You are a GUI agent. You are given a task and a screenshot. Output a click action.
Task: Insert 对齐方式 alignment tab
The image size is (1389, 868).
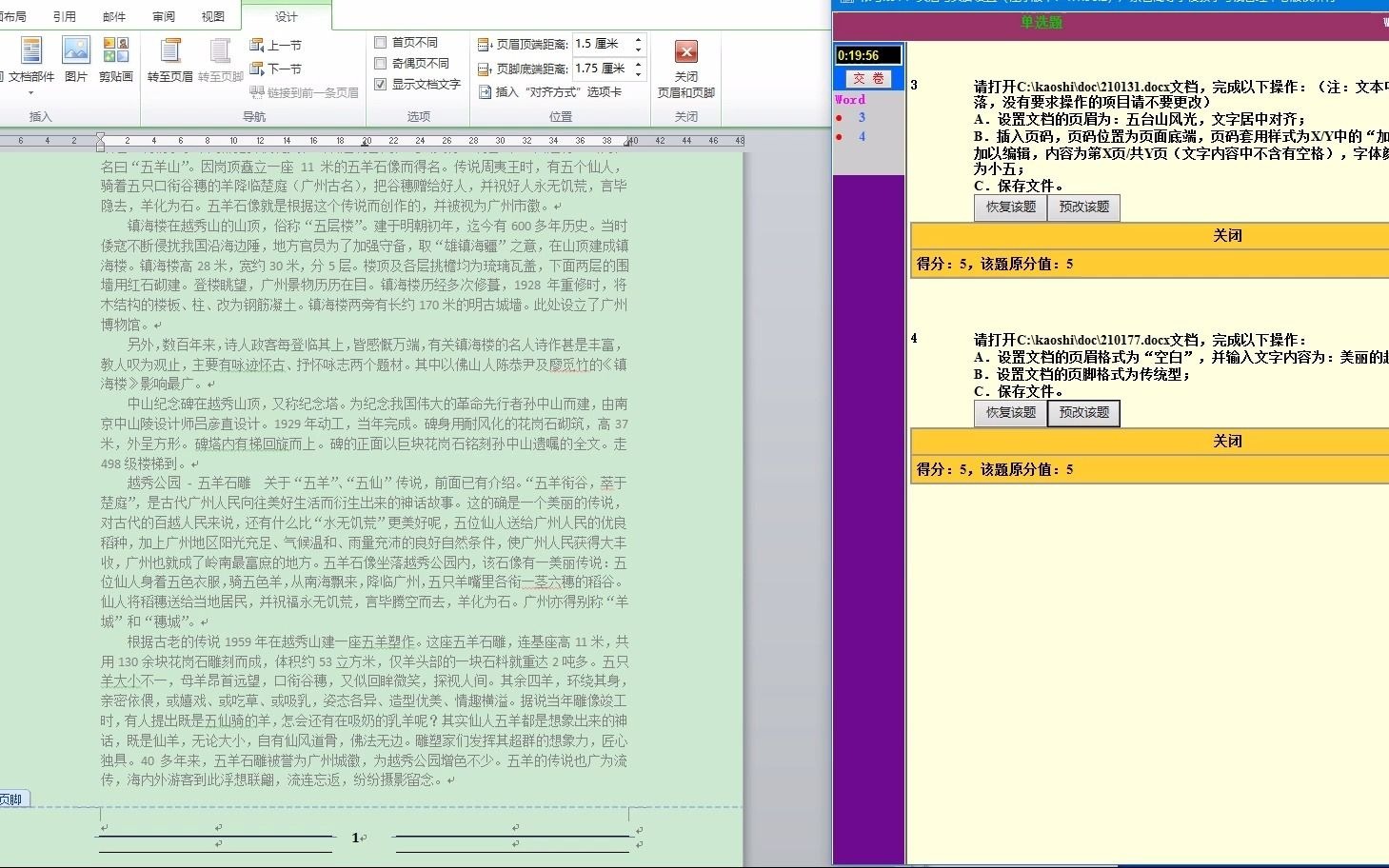[x=549, y=92]
